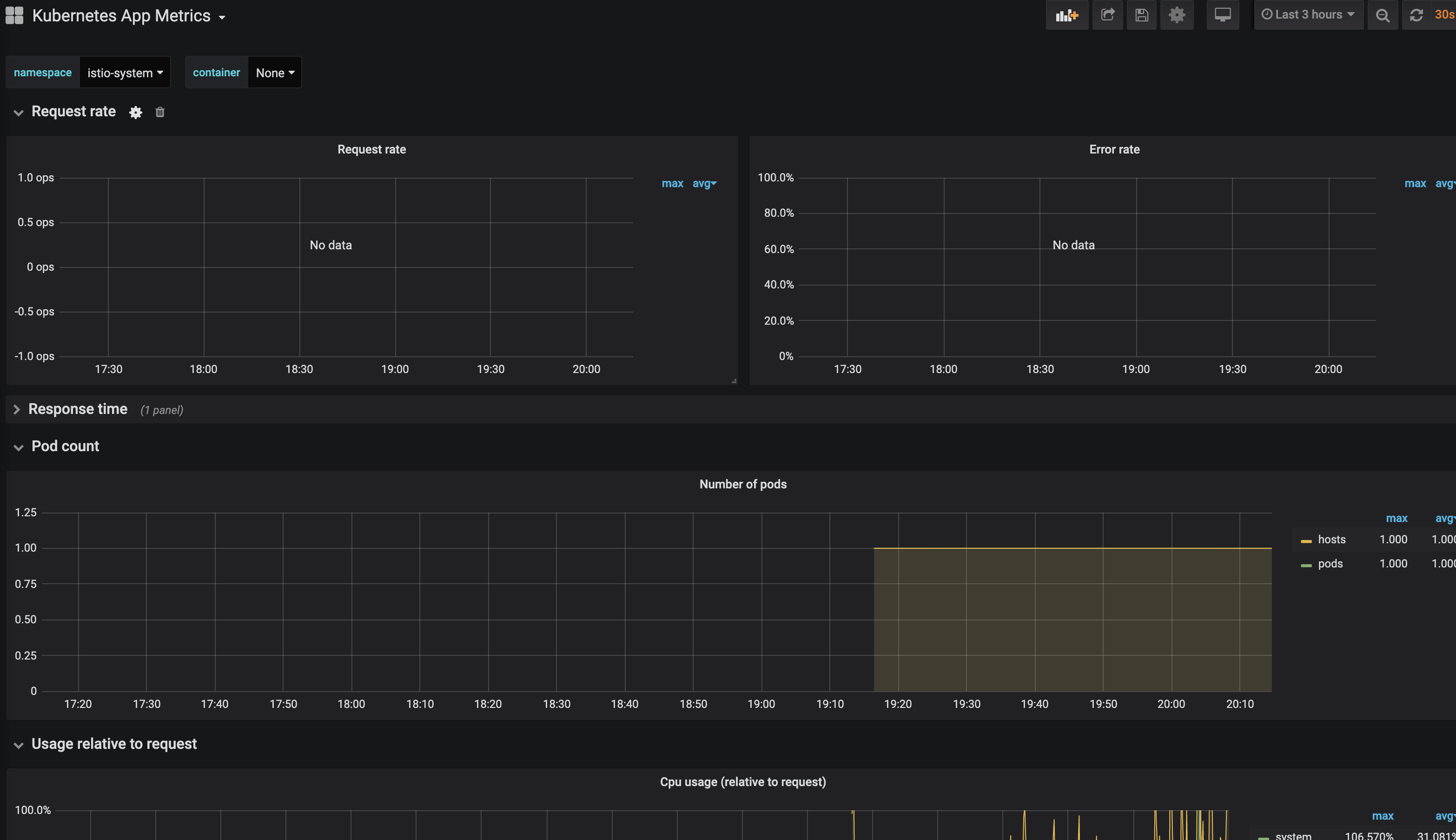
Task: Open the namespace dropdown showing istio-system
Action: (x=125, y=72)
